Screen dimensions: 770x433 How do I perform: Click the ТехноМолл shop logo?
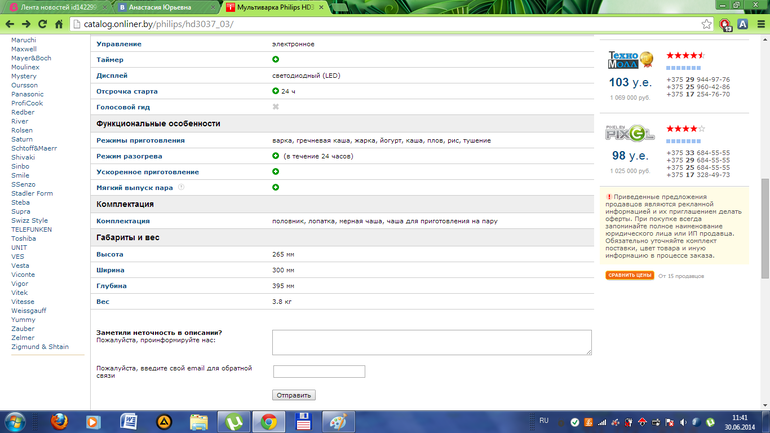pos(630,62)
